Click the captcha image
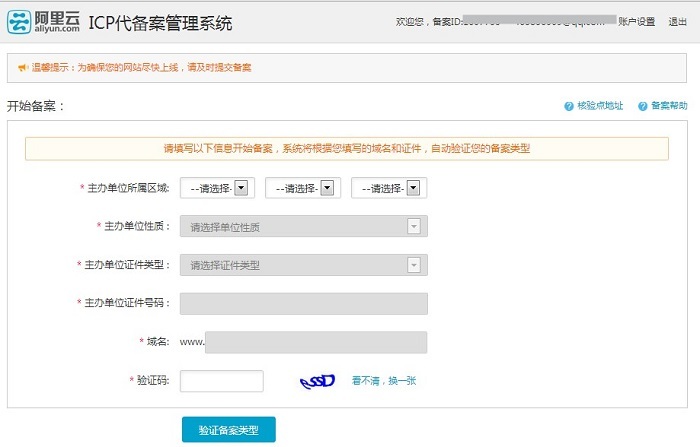Screen dimensions: 700x447 317,381
